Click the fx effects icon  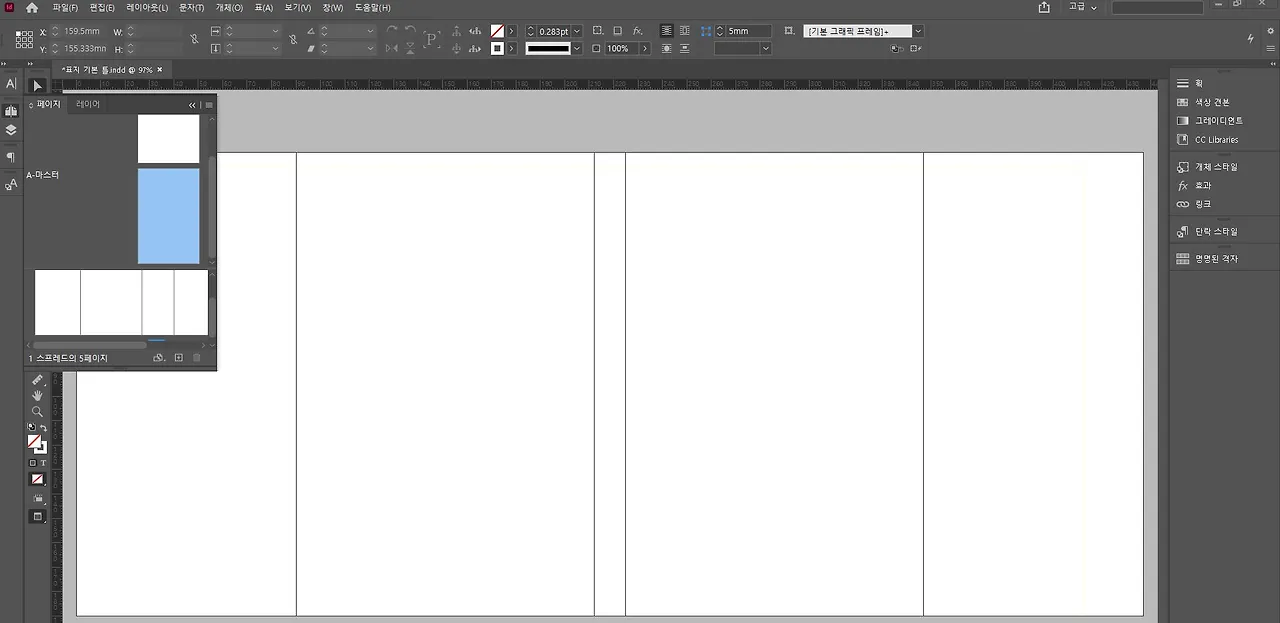point(638,31)
